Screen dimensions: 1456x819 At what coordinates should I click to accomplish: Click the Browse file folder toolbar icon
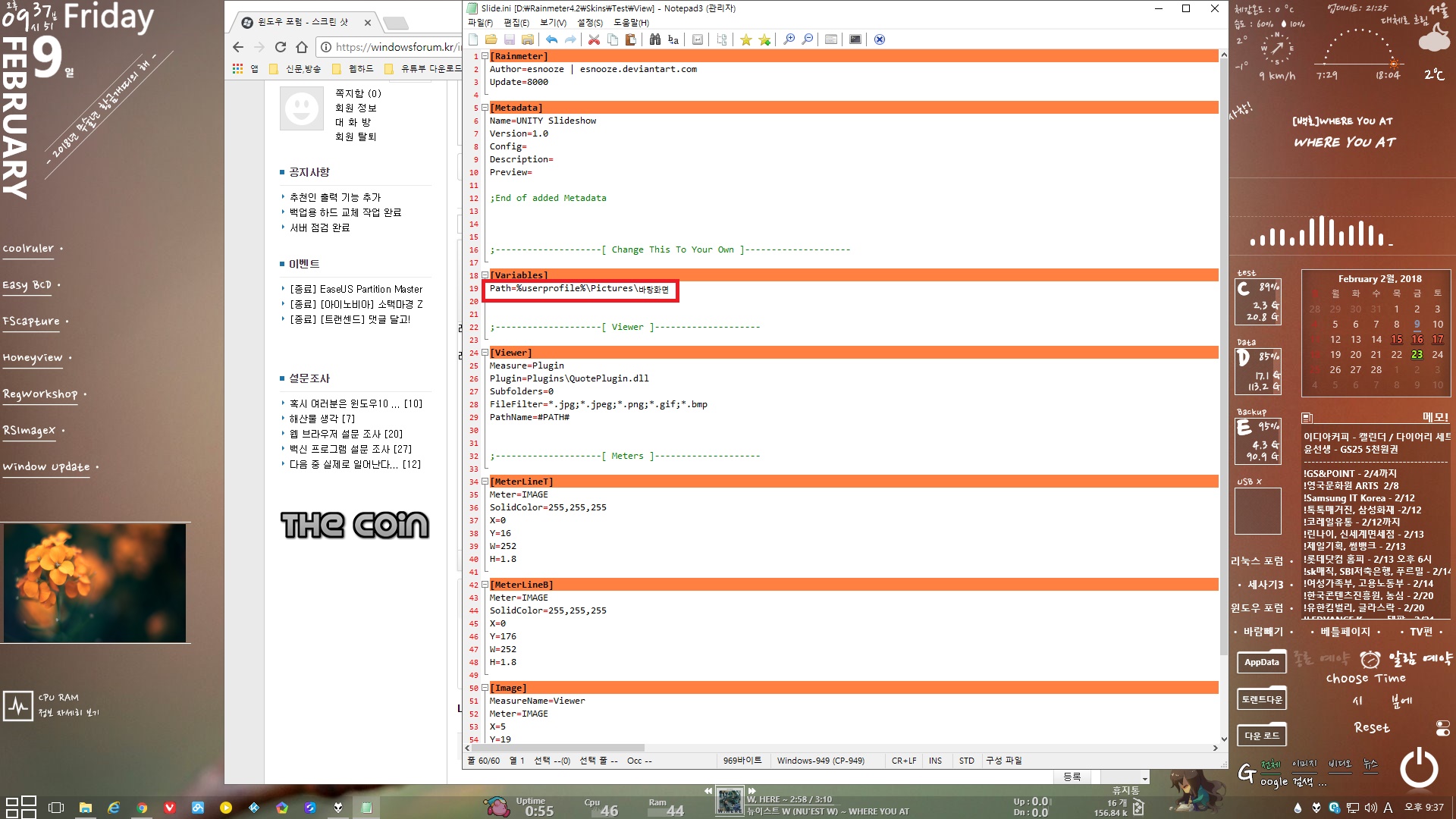527,39
